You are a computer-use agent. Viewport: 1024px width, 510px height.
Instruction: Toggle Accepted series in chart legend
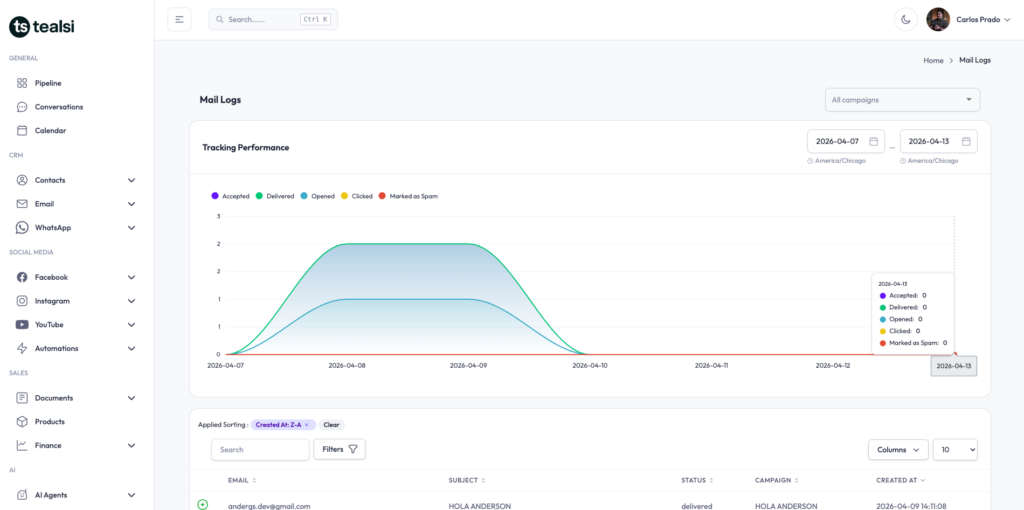(x=230, y=196)
